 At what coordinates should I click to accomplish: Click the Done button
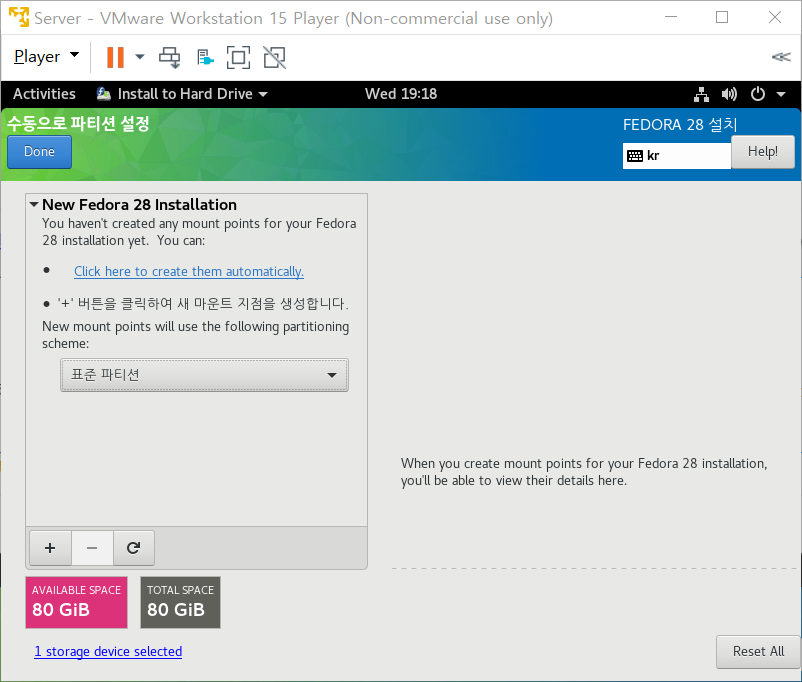tap(39, 152)
